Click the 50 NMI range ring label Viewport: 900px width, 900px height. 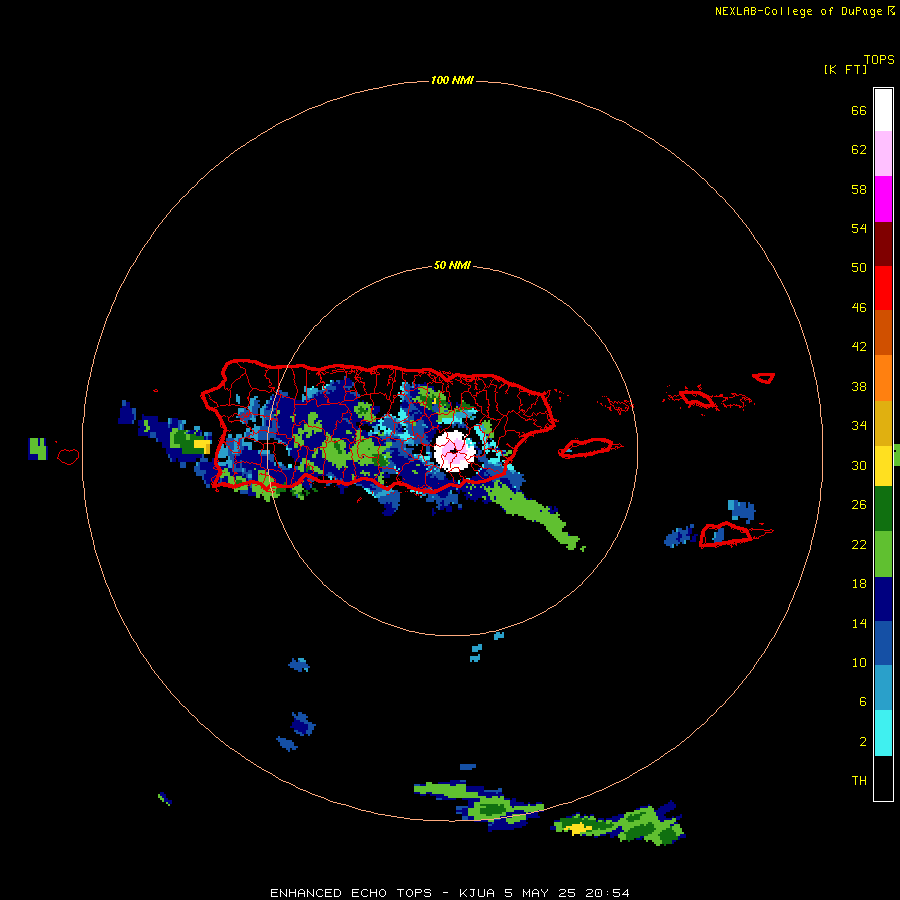coord(452,265)
